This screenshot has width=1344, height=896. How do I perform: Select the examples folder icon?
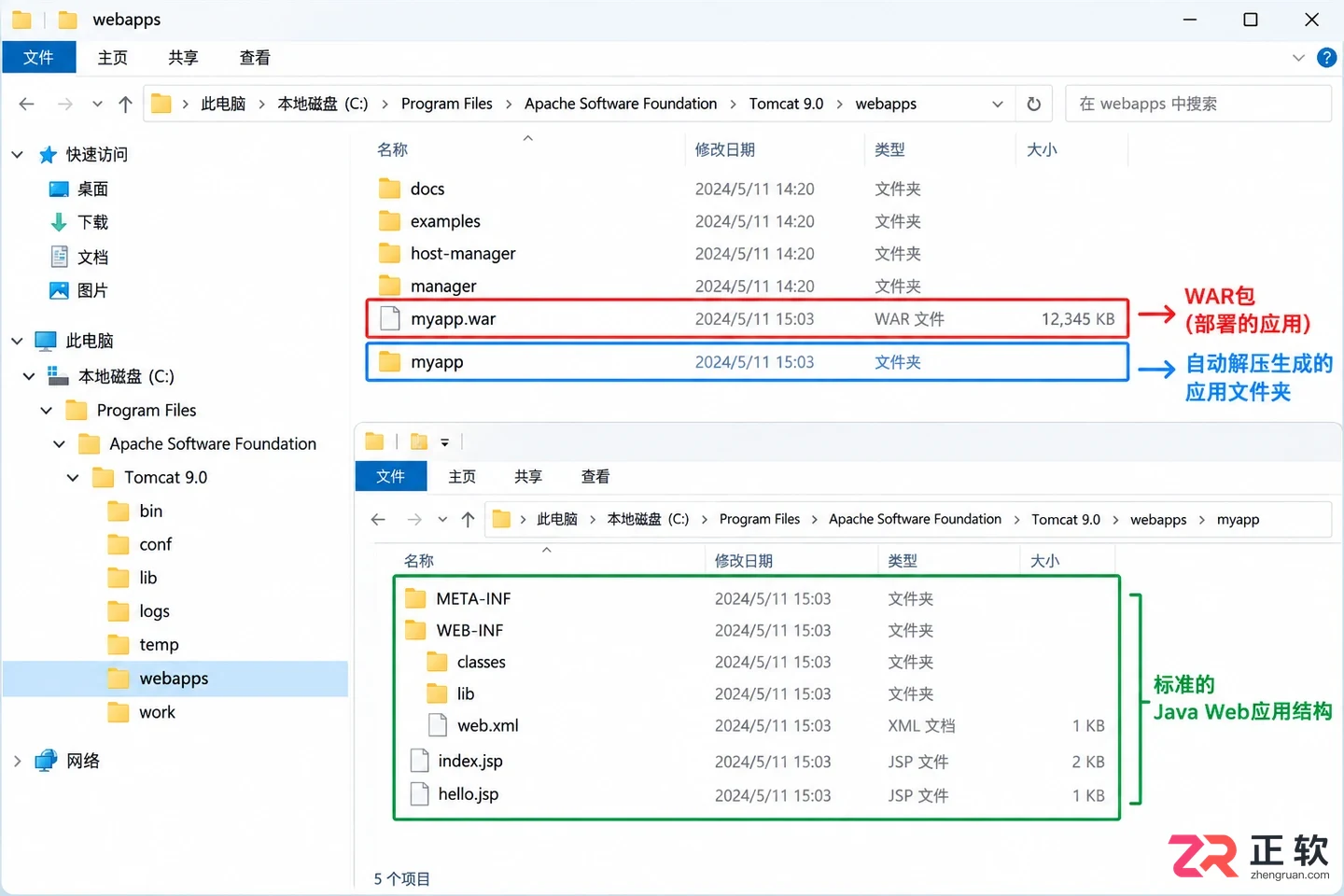point(389,221)
